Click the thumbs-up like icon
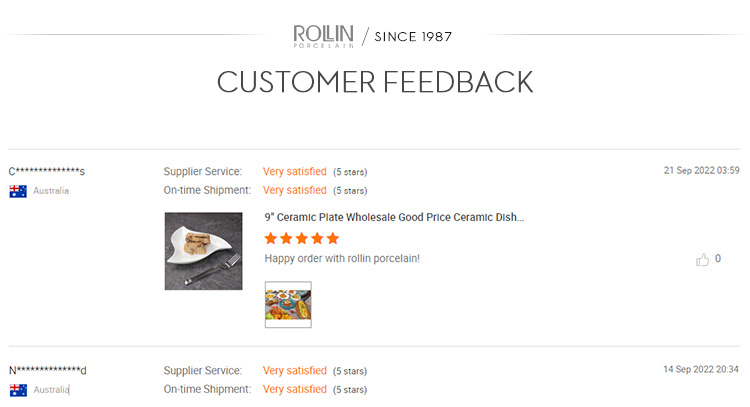Viewport: 750px width, 407px height. click(702, 260)
